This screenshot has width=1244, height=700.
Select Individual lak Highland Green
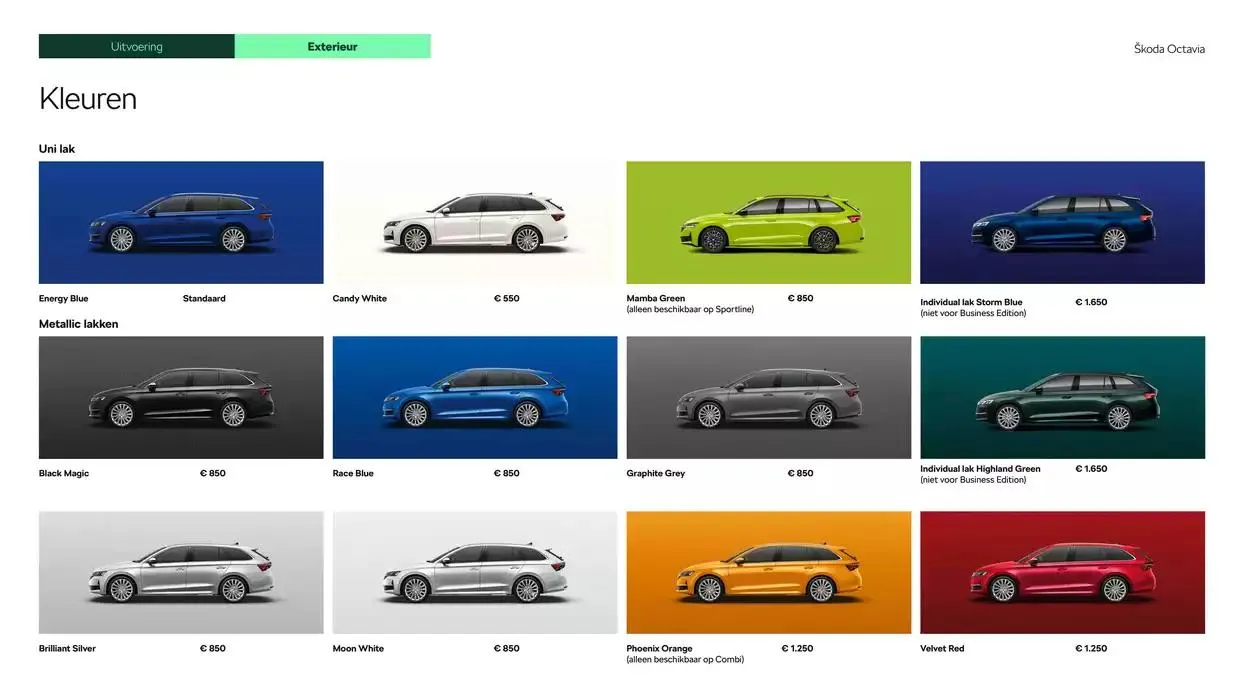[1062, 397]
